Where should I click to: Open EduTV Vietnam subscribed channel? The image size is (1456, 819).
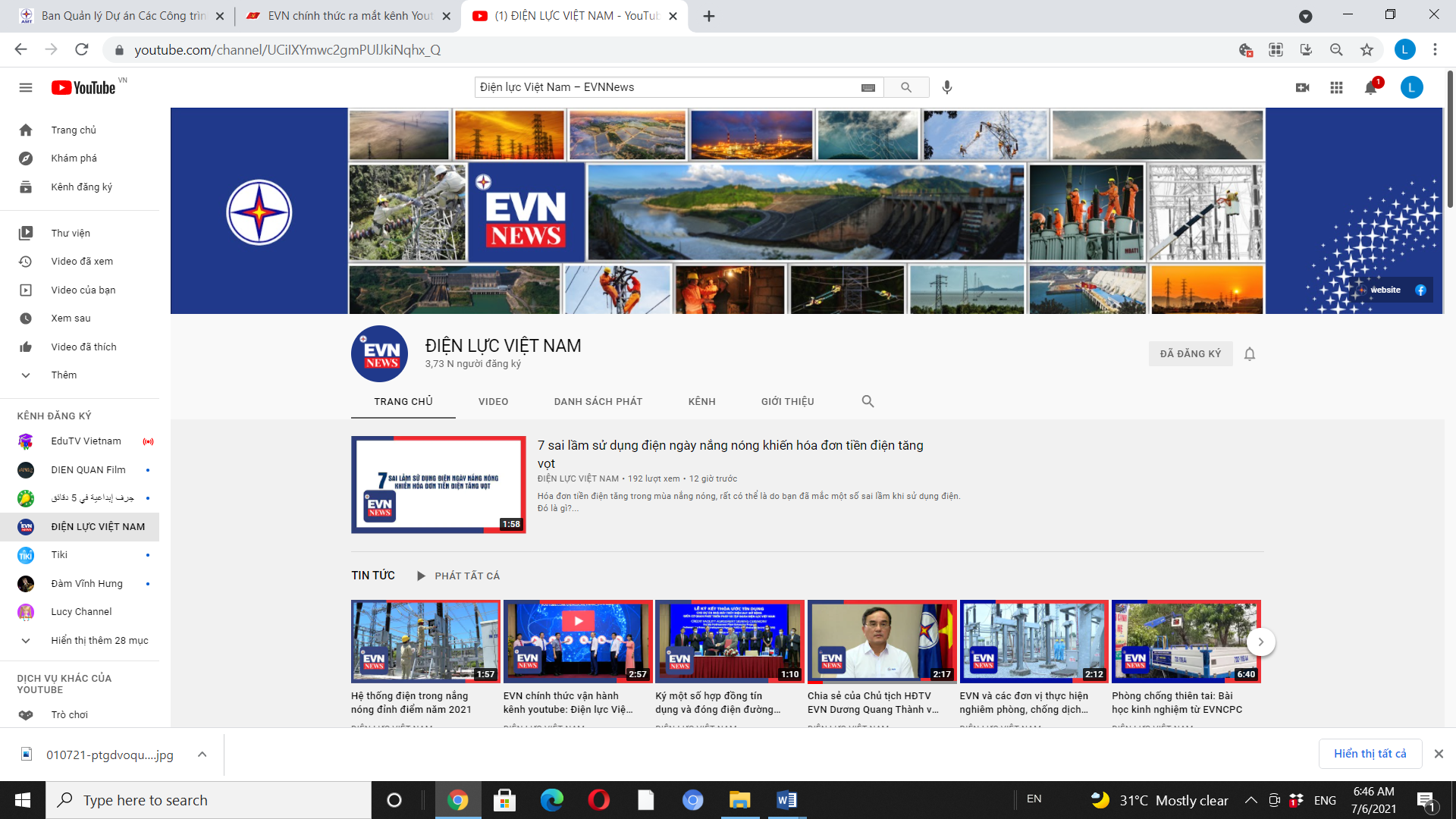click(80, 441)
